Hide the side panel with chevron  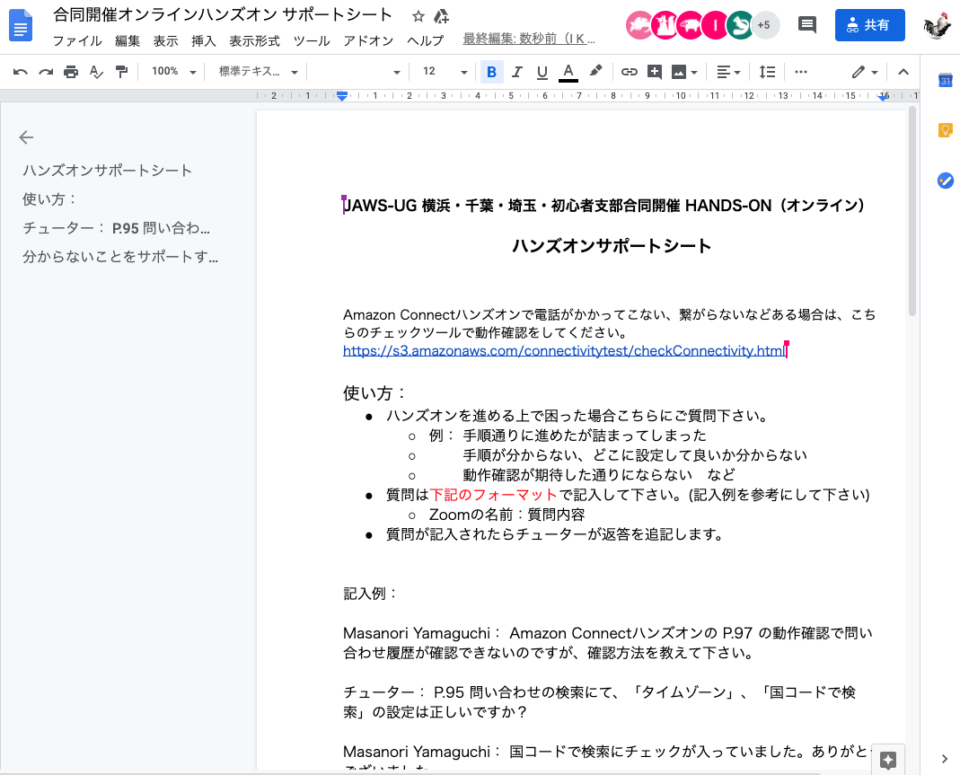click(x=944, y=759)
